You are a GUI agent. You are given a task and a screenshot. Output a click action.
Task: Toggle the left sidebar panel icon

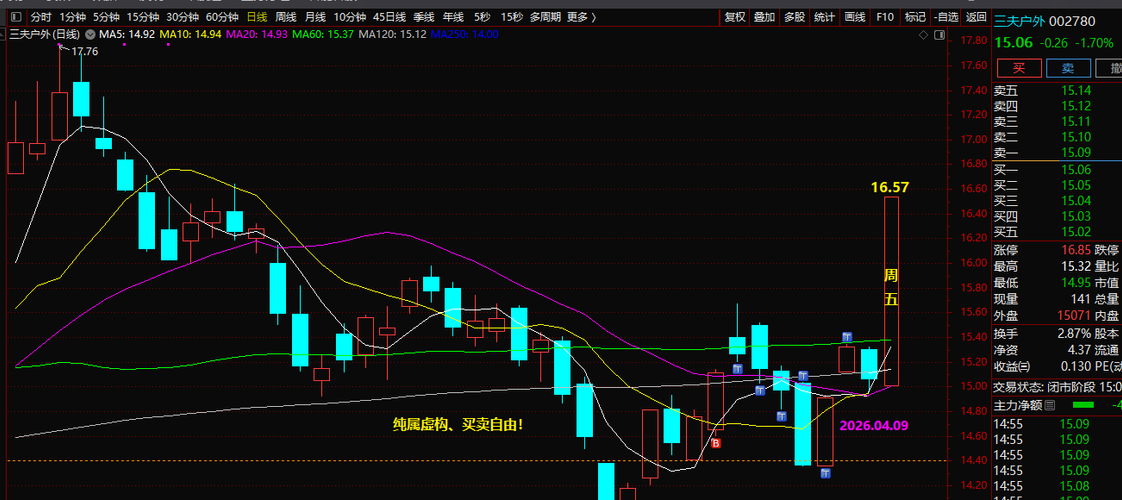(16, 17)
